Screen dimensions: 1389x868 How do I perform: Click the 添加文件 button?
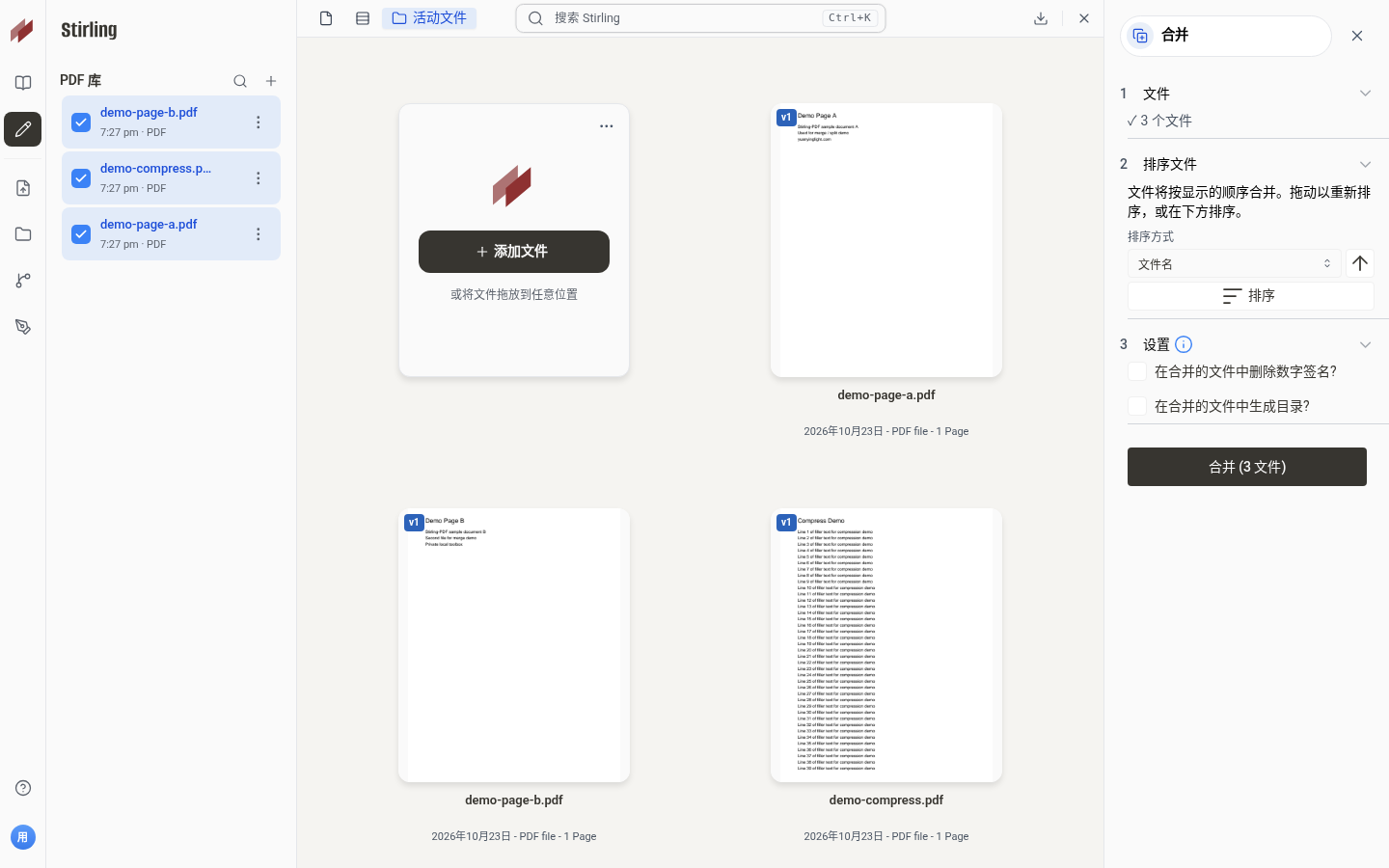click(x=514, y=252)
